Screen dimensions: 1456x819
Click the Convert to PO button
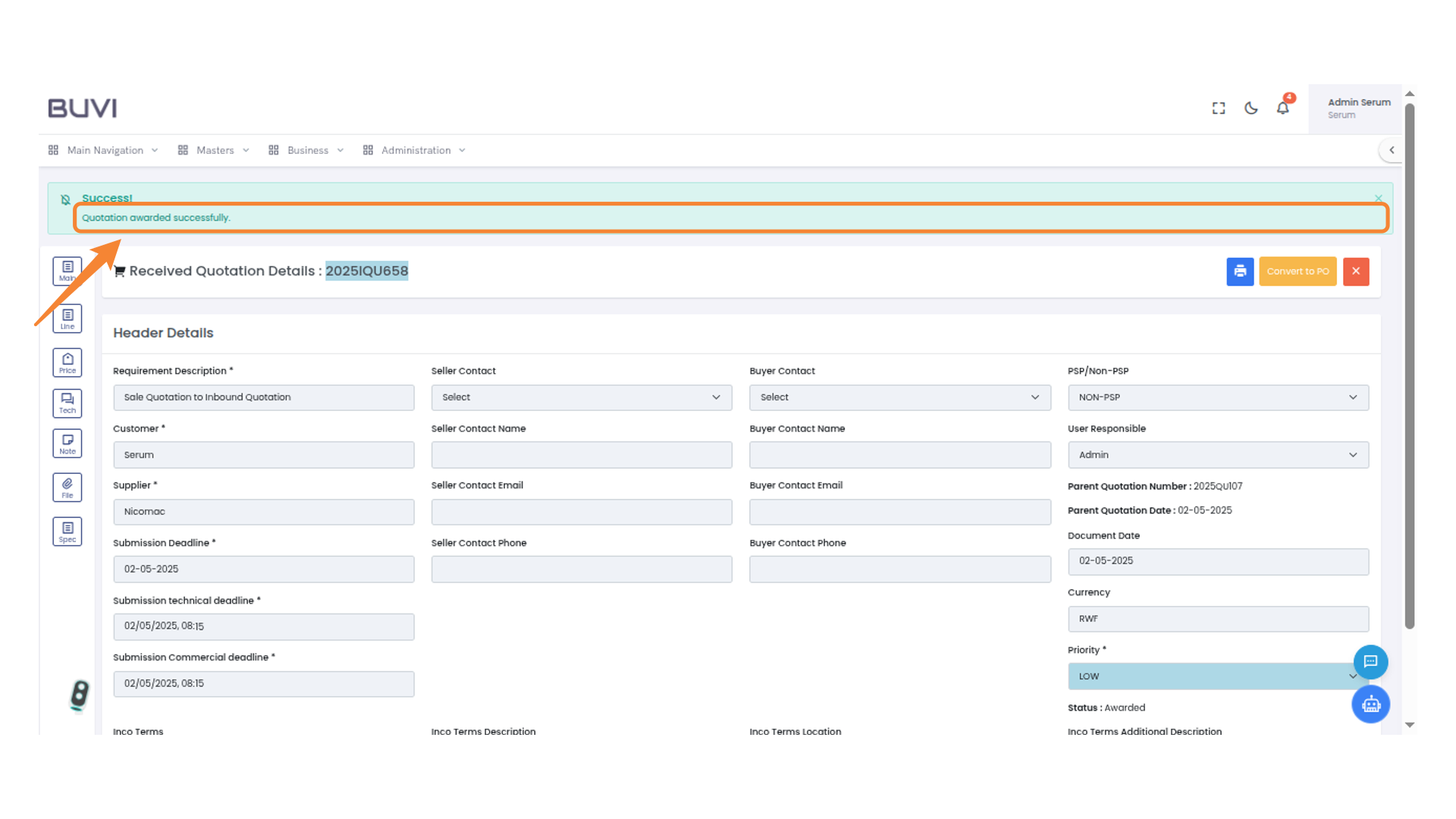click(x=1298, y=271)
